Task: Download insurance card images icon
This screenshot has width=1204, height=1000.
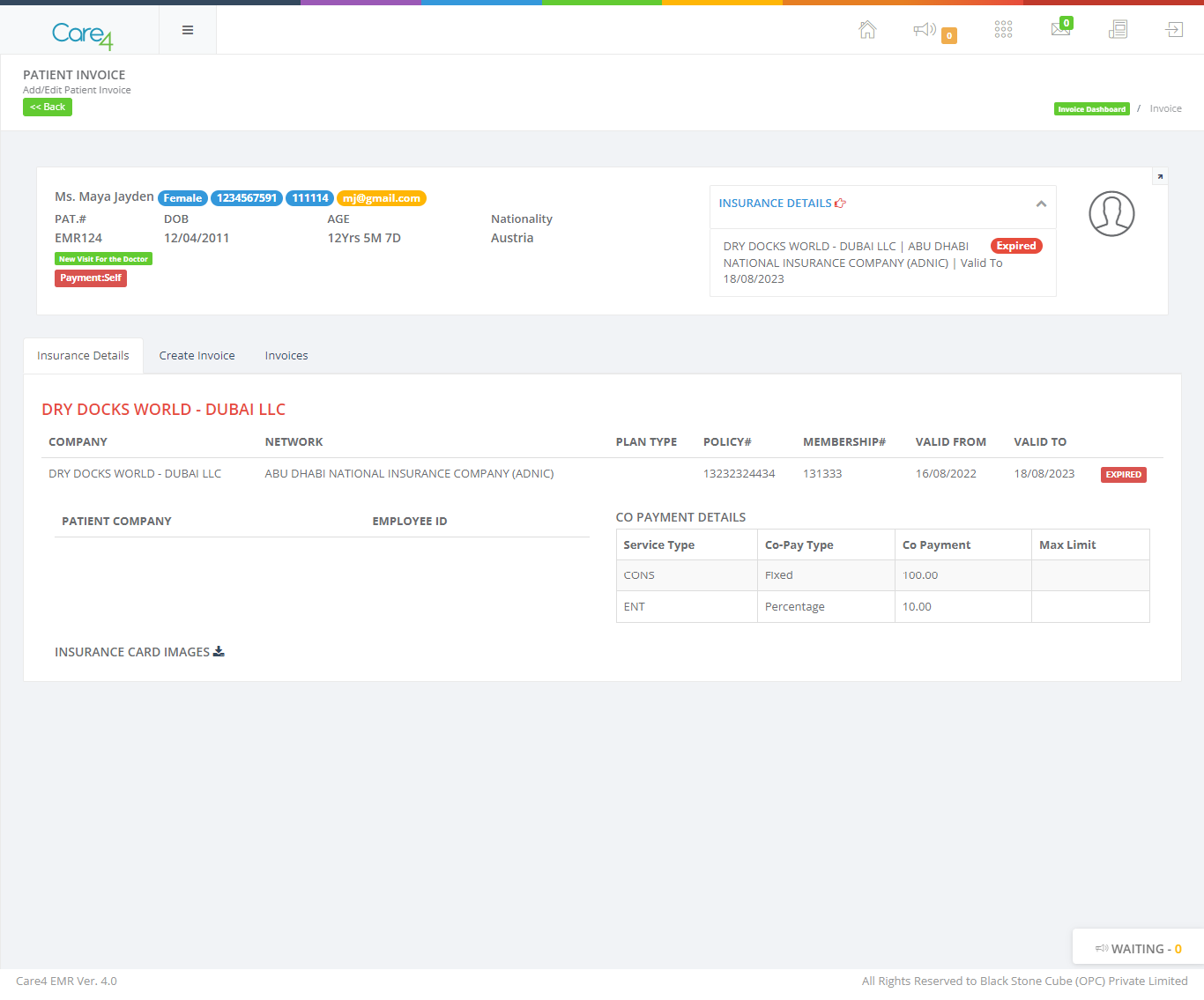Action: [219, 652]
